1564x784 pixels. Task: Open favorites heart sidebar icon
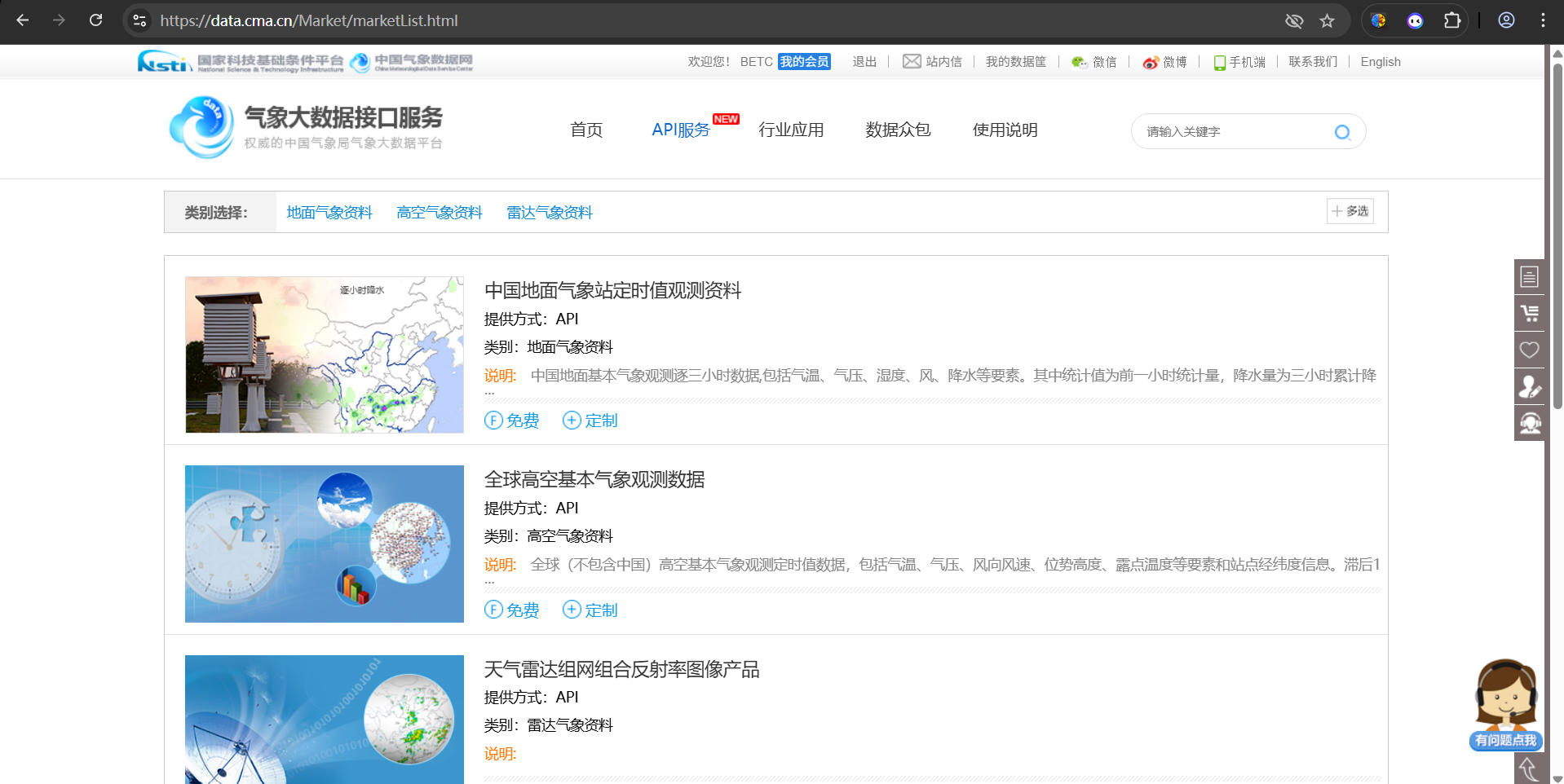[x=1529, y=350]
